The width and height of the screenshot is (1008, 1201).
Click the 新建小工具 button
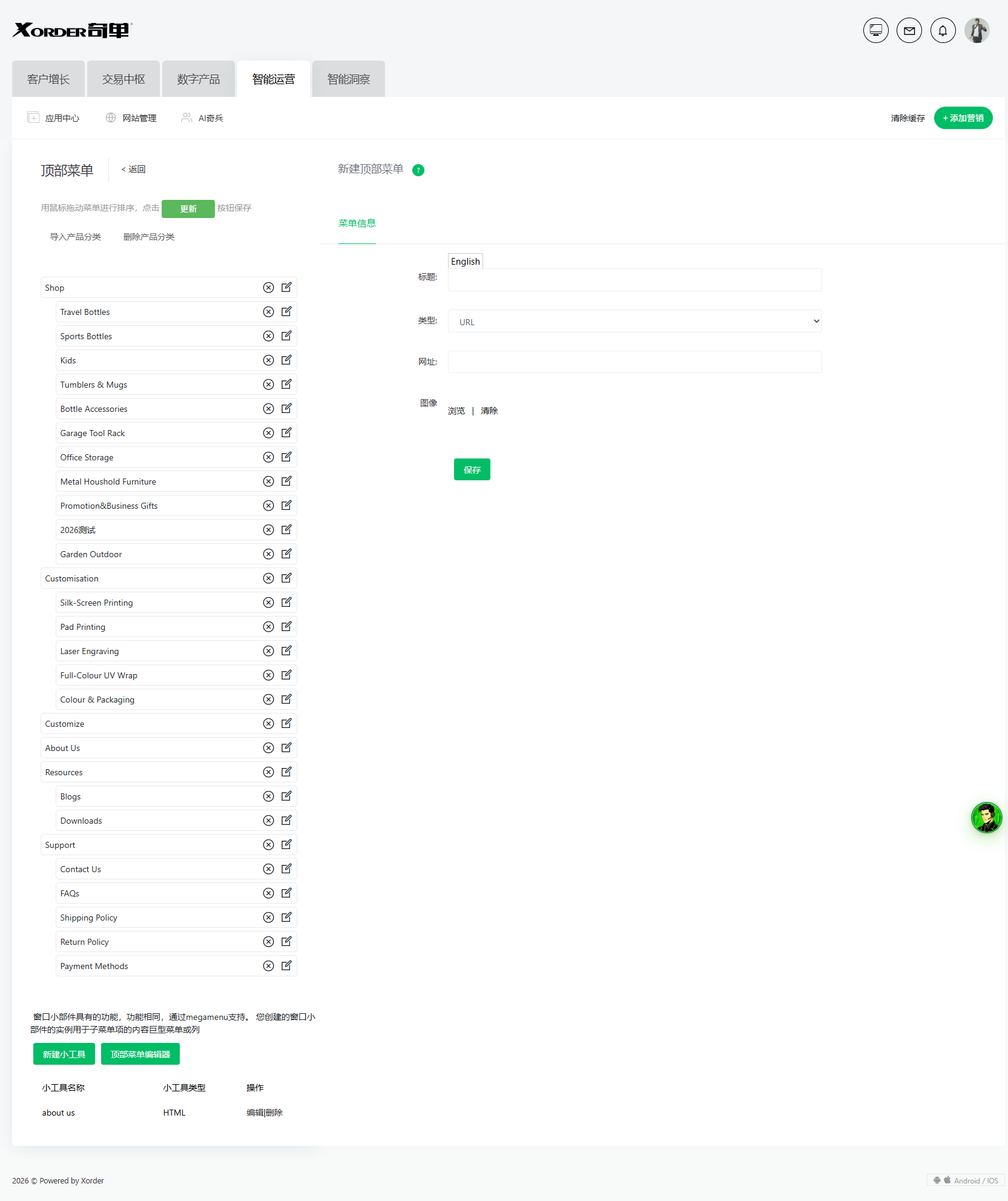click(64, 1054)
